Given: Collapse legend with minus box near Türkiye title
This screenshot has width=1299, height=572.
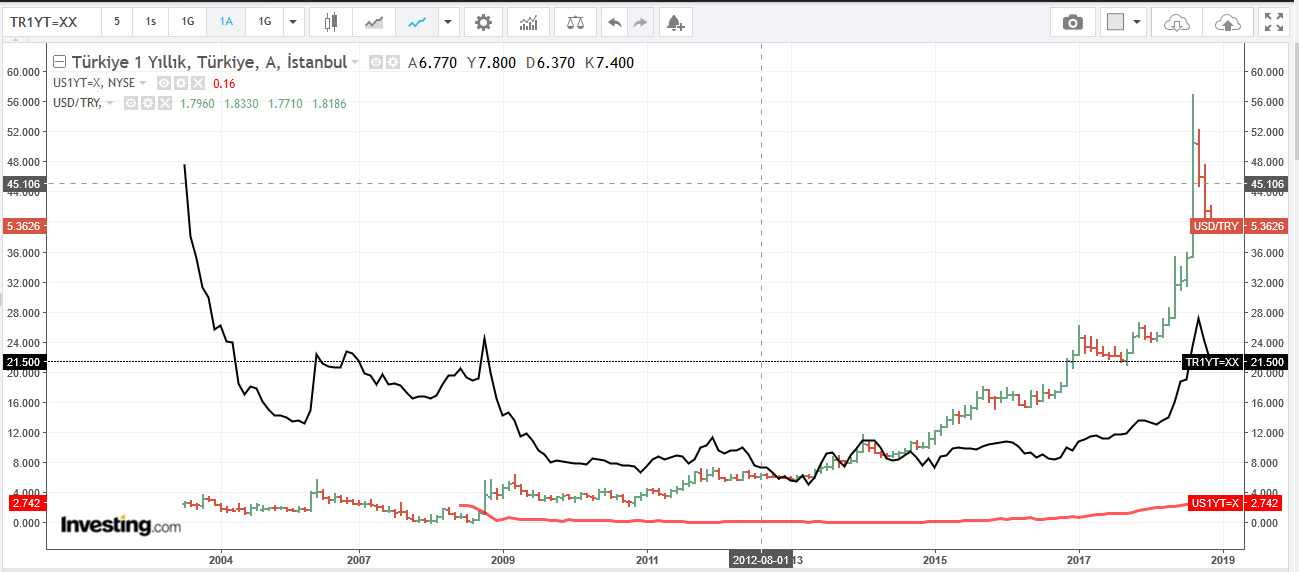Looking at the screenshot, I should [59, 62].
